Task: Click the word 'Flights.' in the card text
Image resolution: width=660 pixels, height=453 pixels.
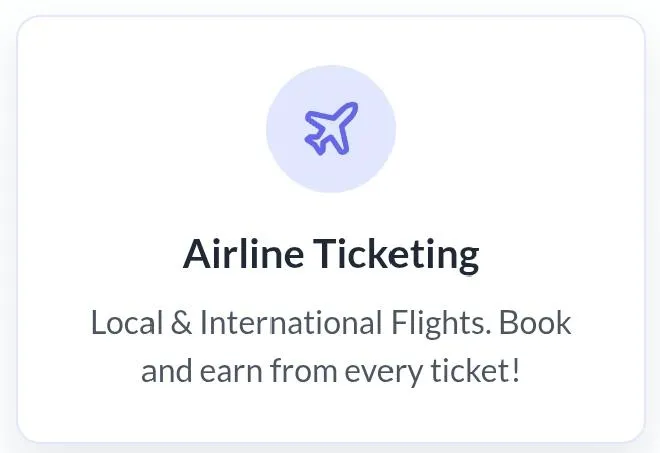Action: pyautogui.click(x=441, y=324)
